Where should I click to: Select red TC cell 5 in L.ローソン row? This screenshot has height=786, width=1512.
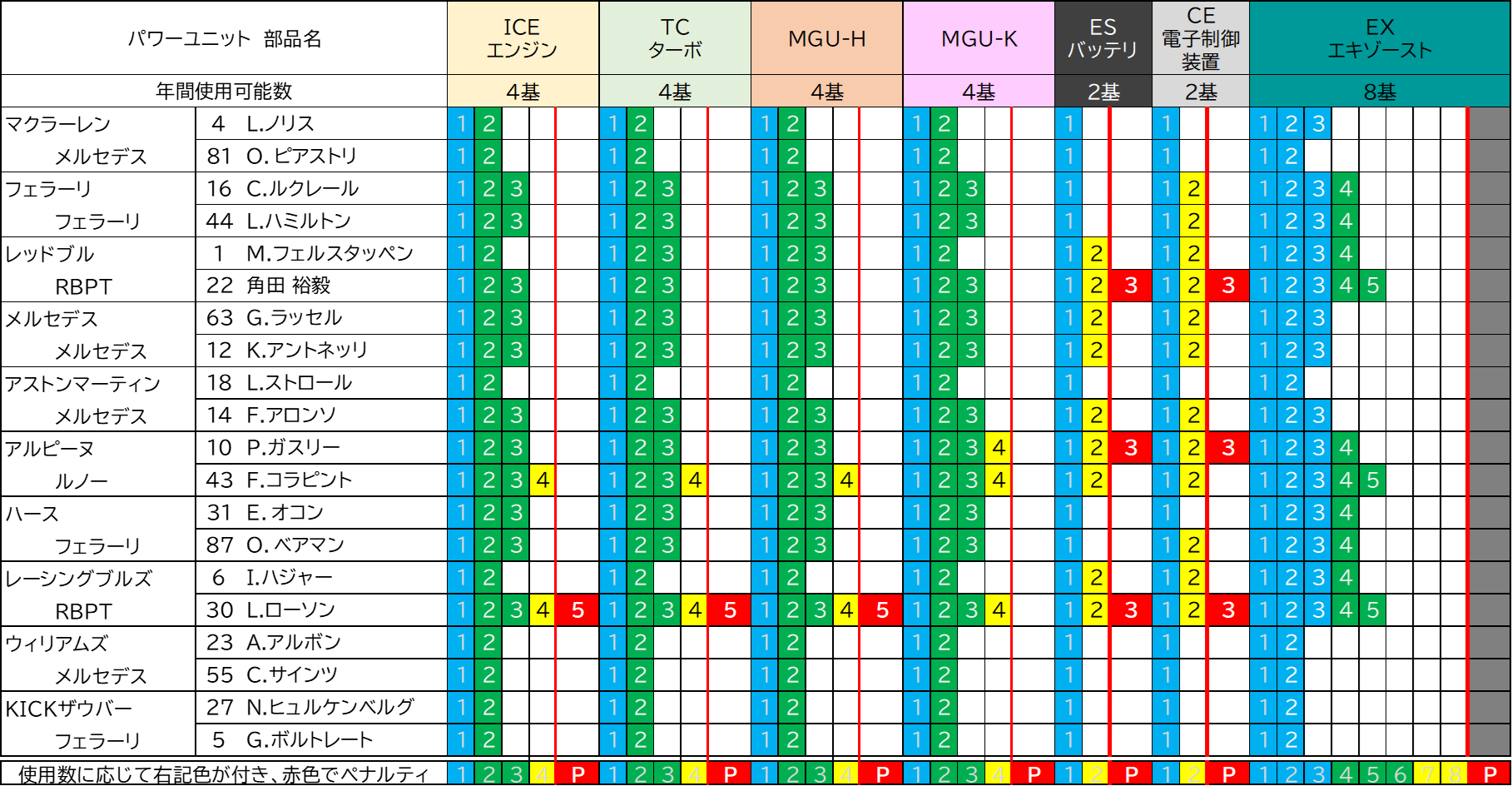(730, 610)
